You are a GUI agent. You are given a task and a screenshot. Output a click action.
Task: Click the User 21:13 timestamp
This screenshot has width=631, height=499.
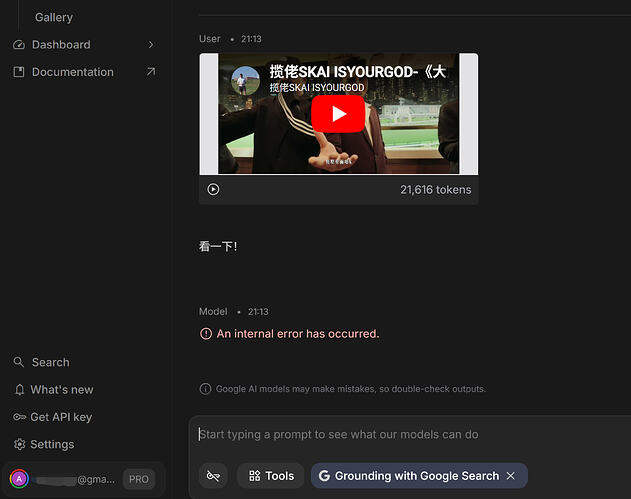(x=251, y=39)
